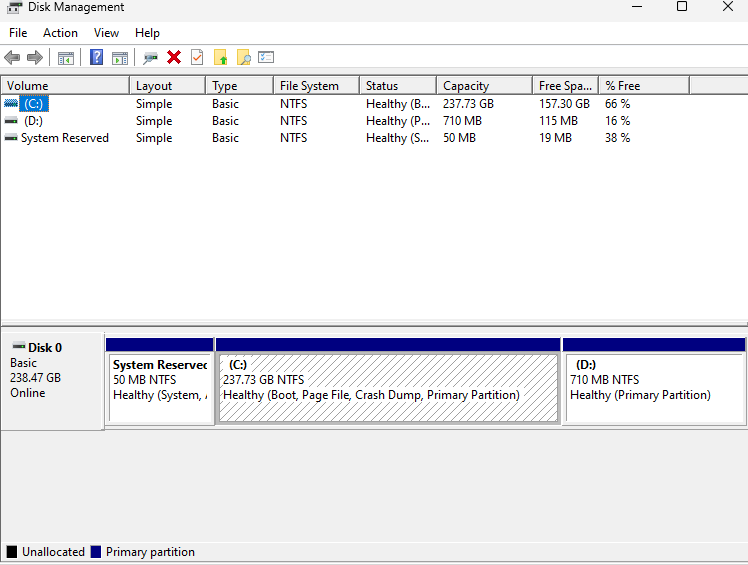Click the 238.47 GB disk size text
This screenshot has width=748, height=565.
pyautogui.click(x=35, y=378)
